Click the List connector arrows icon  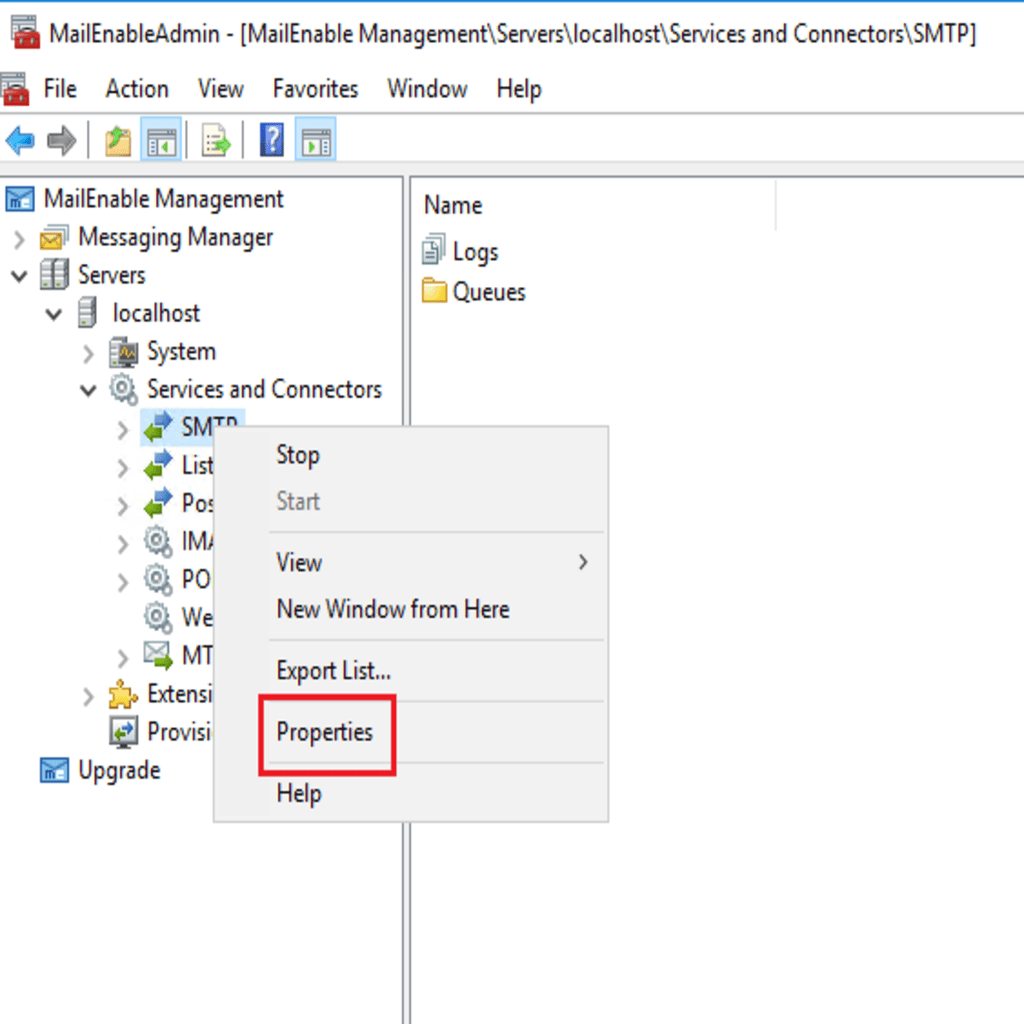(158, 466)
